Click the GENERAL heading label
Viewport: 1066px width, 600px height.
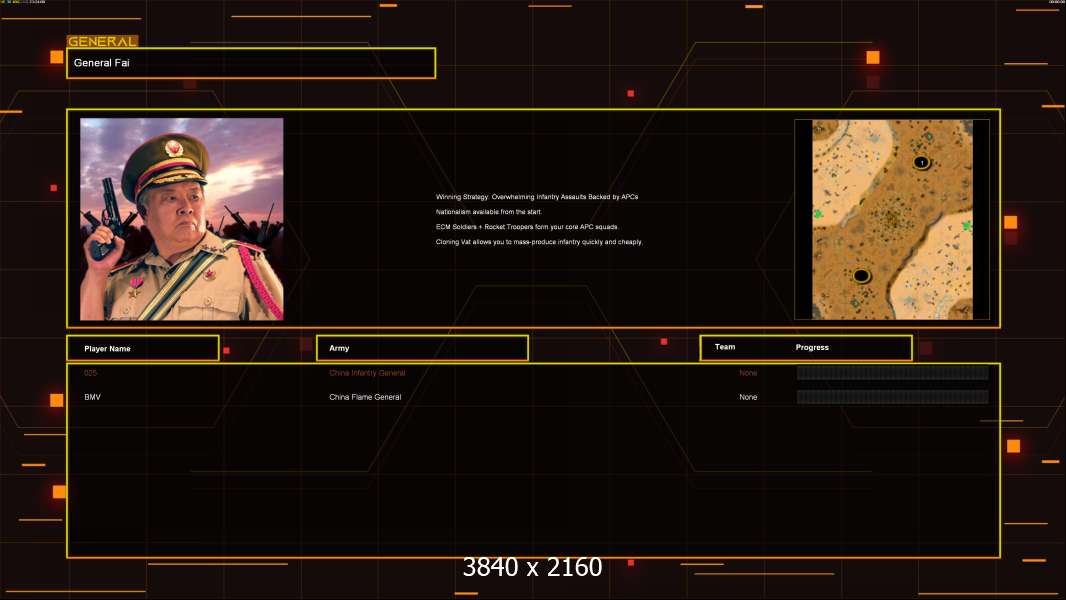(102, 41)
